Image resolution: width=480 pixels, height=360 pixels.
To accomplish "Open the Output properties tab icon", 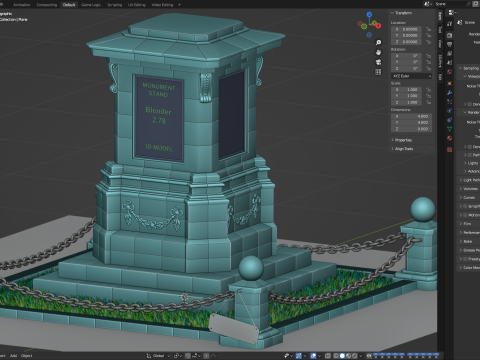I will 450,44.
